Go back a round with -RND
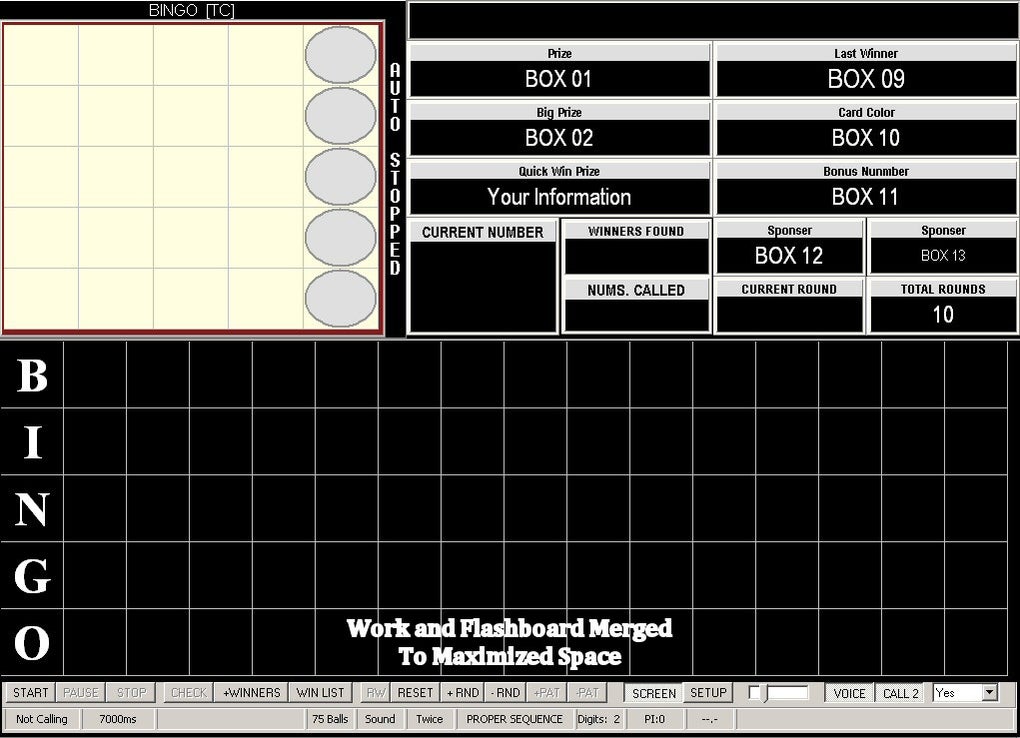1020x738 pixels. (x=506, y=692)
